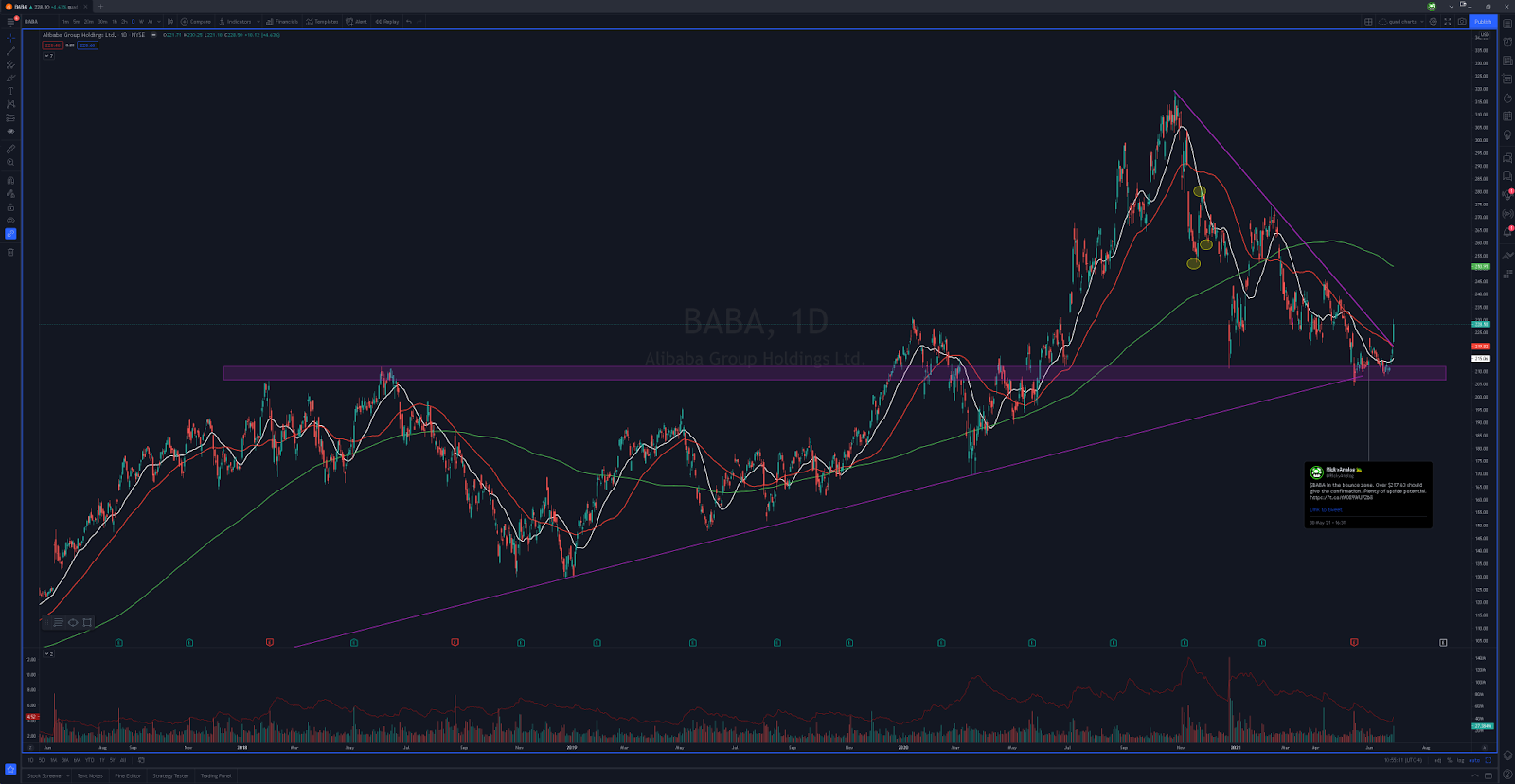Open the Indicators favorites dropdown arrow

258,22
